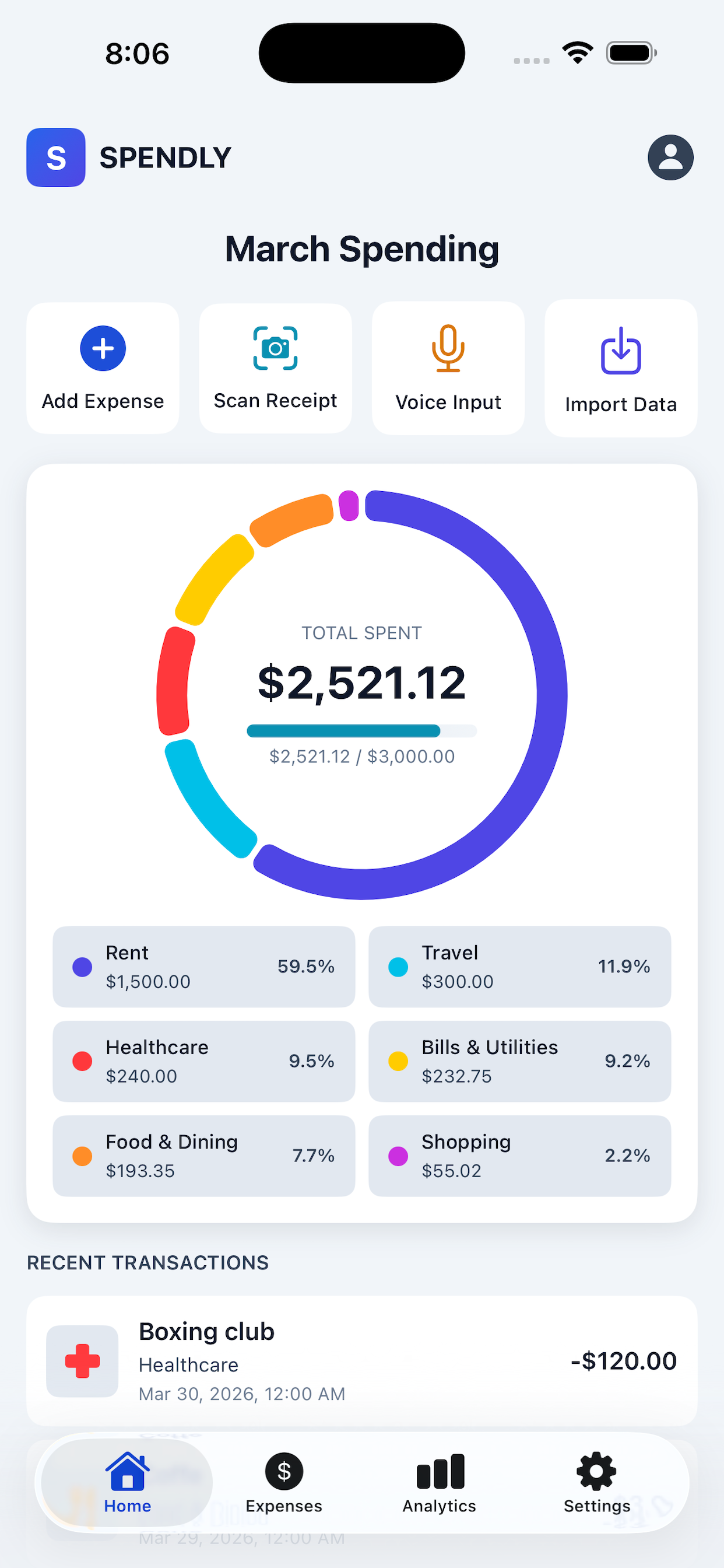Tap the Bills & Utilities category card

point(519,1061)
